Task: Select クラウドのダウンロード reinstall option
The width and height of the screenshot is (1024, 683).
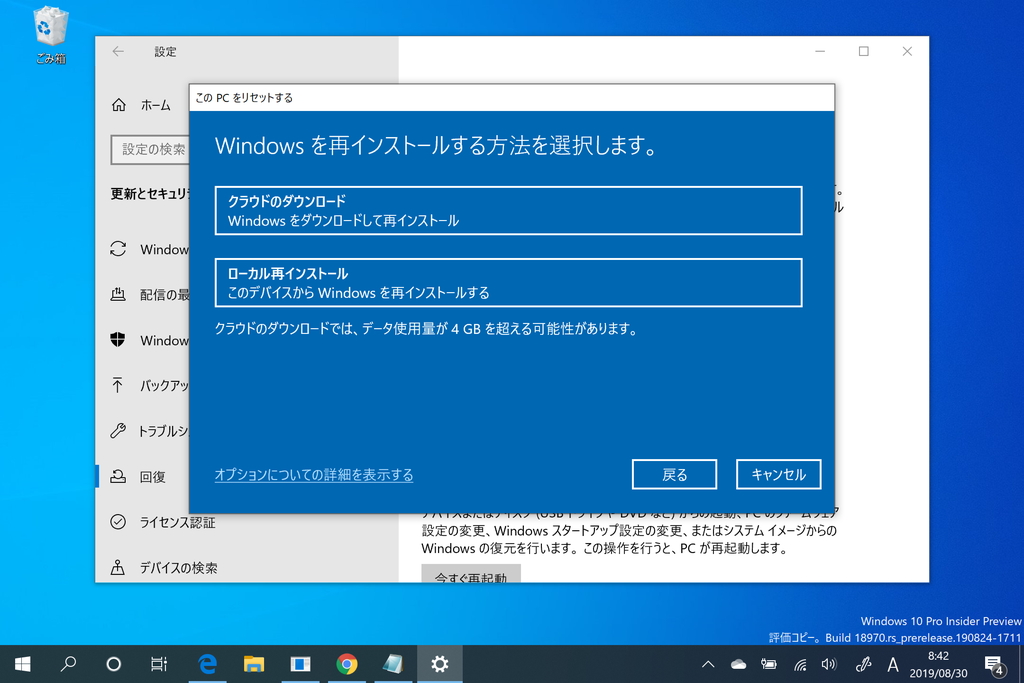Action: [x=507, y=209]
